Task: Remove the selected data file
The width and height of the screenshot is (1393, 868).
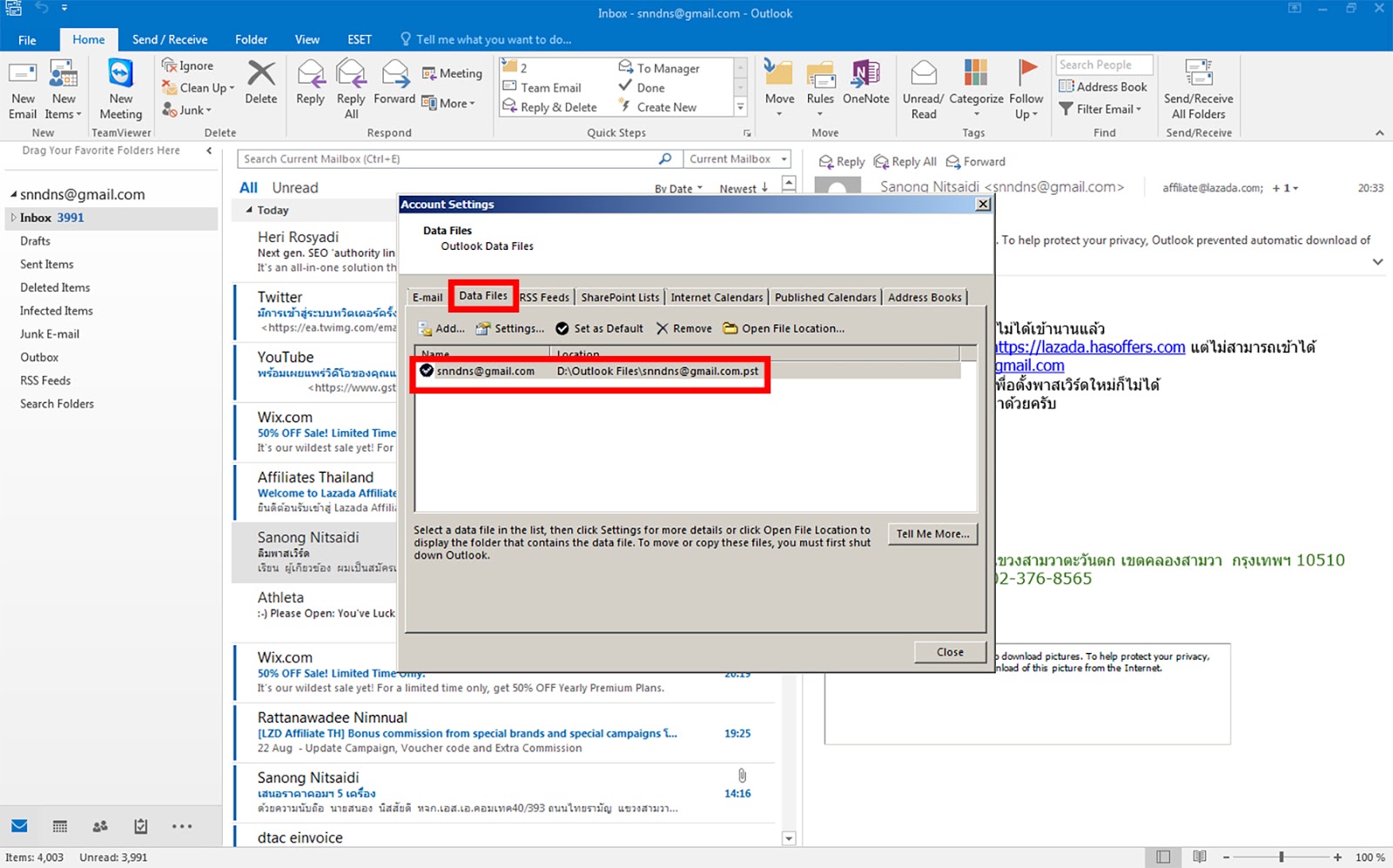Action: pos(684,329)
